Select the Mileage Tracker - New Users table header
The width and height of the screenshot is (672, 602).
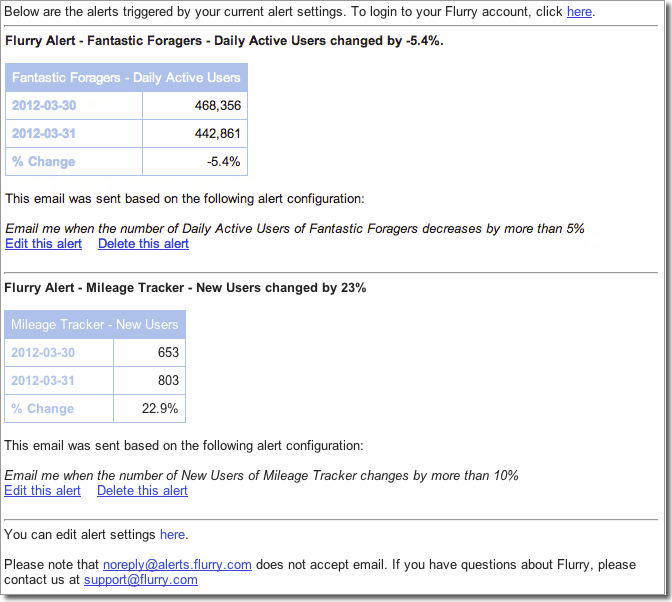(95, 325)
